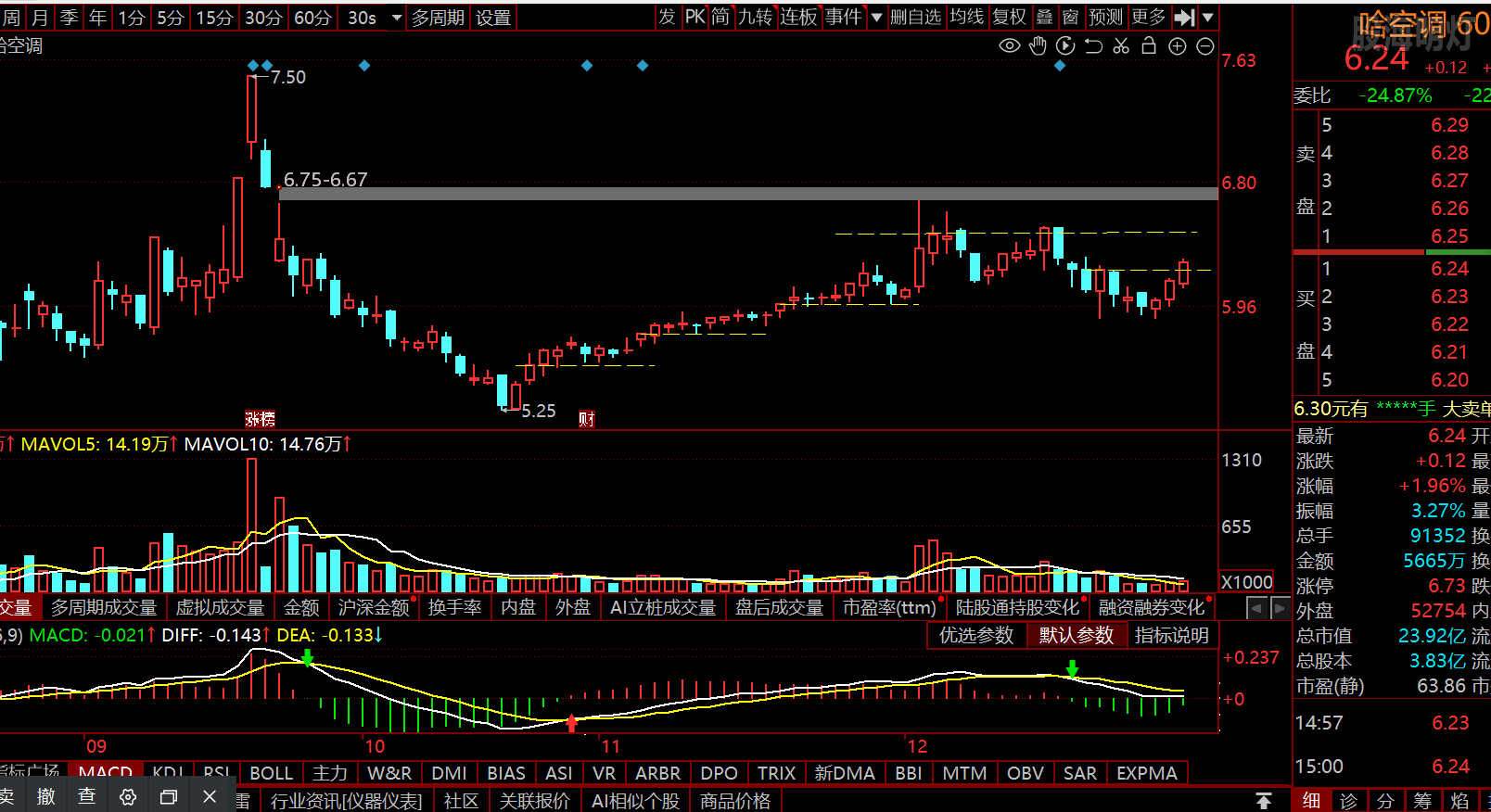The height and width of the screenshot is (812, 1491).
Task: Click the floating panel gear settings icon
Action: point(128,796)
